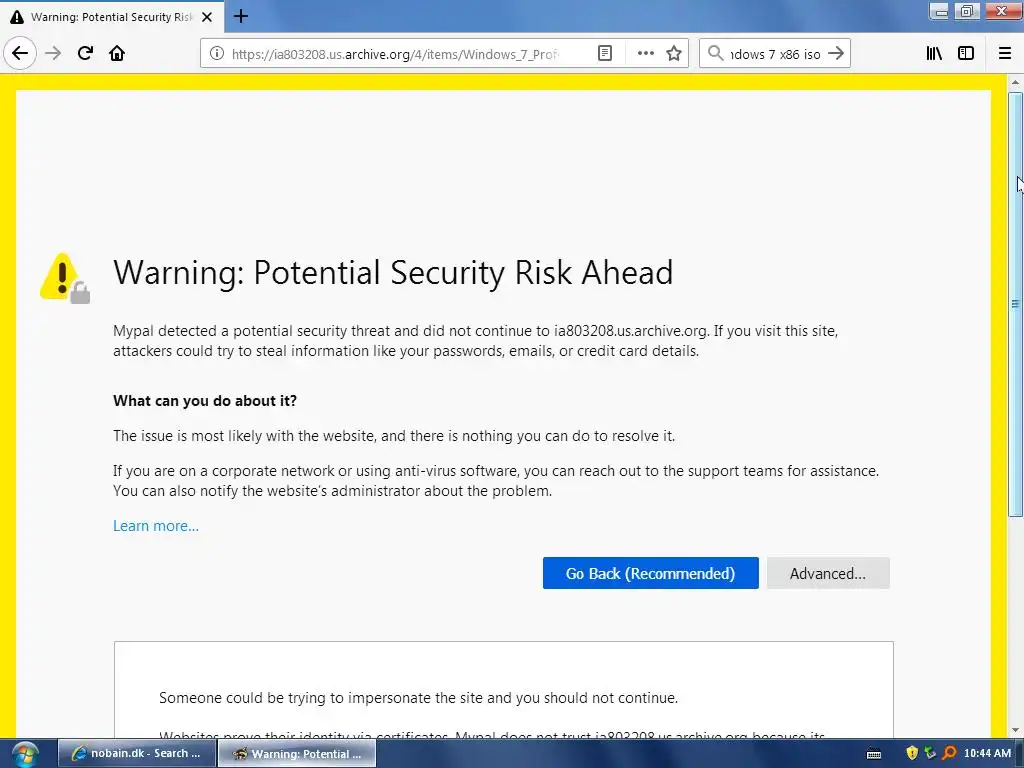This screenshot has width=1024, height=768.
Task: Click 'Someone could be trying to impersonate' text
Action: [419, 697]
